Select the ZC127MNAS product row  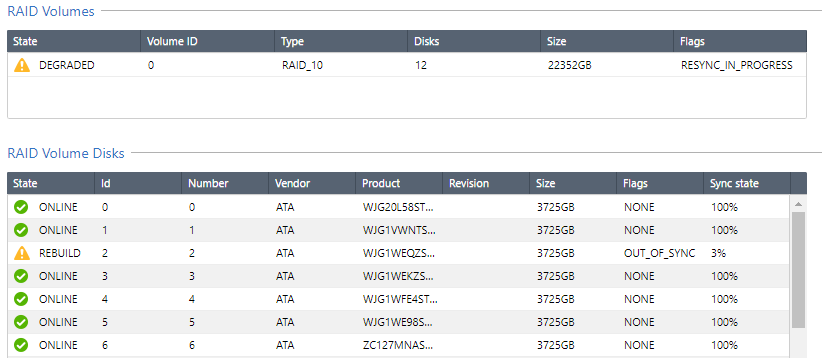click(398, 345)
